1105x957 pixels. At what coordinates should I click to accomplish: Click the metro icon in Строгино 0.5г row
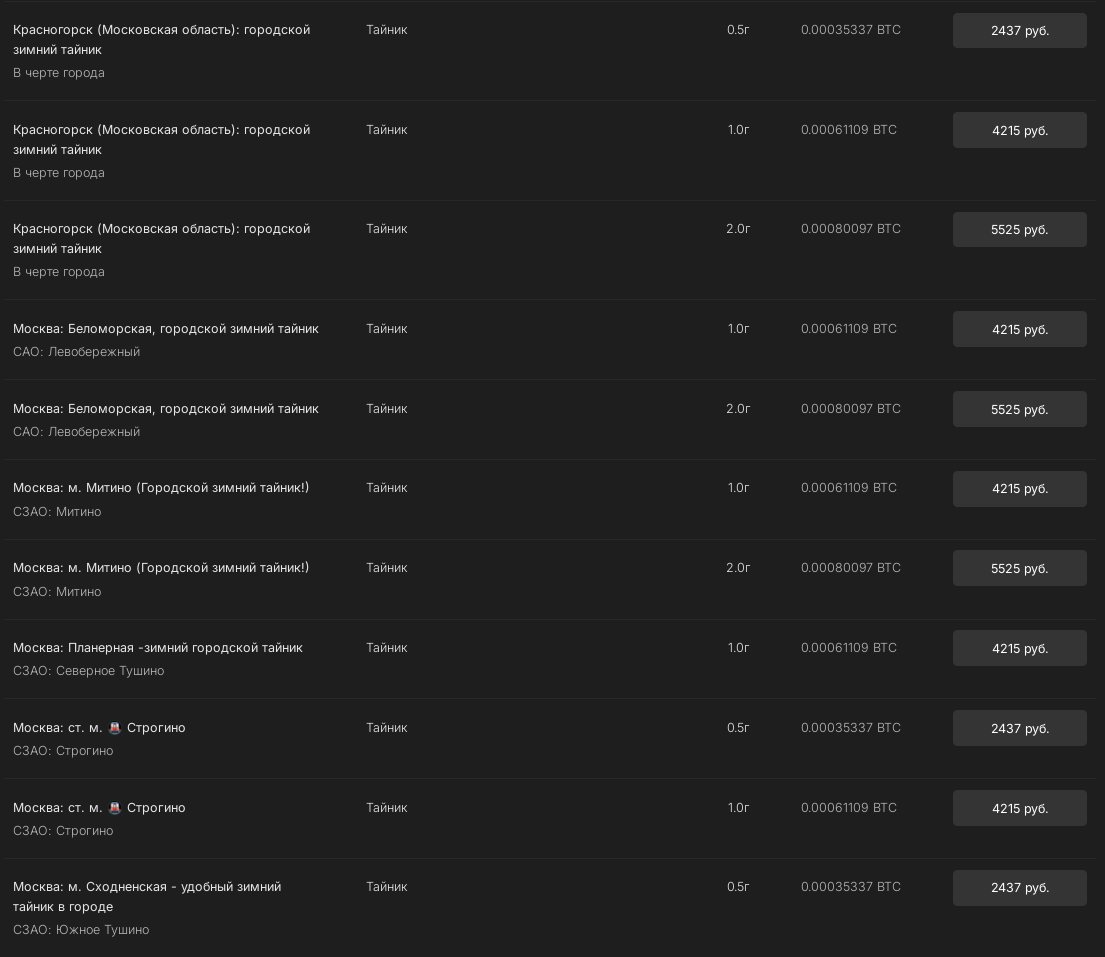coord(114,728)
